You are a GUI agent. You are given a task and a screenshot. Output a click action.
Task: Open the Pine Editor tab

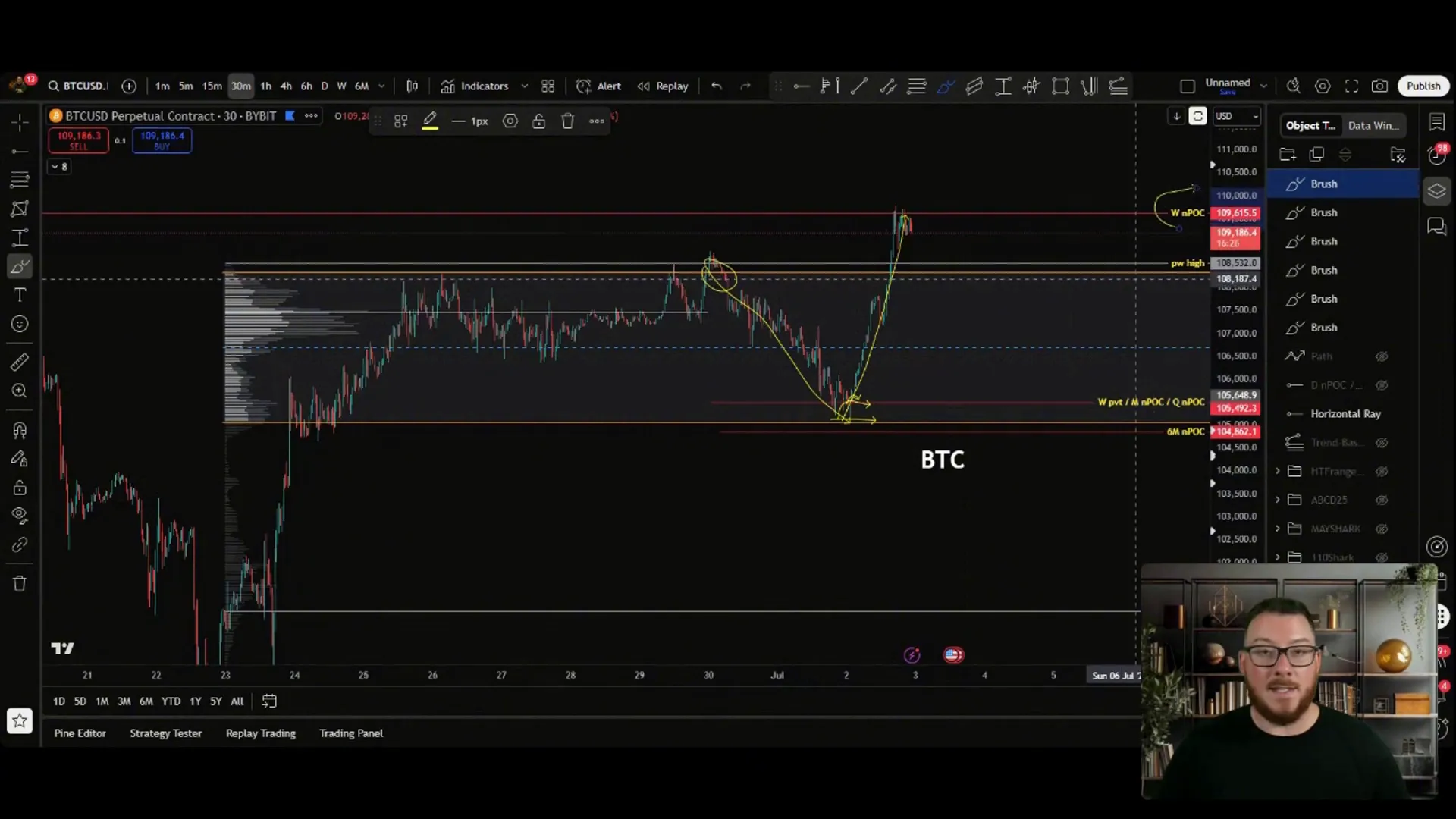pos(80,733)
